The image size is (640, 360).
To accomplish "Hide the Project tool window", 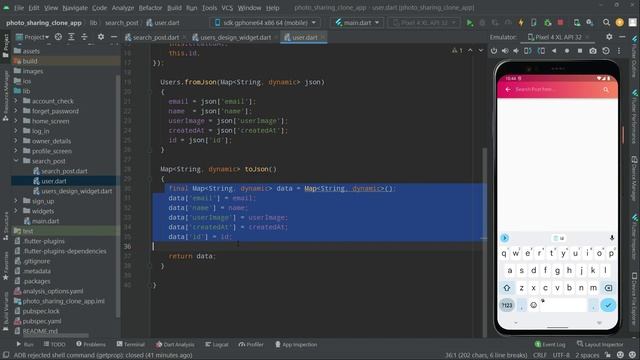I will pos(114,37).
